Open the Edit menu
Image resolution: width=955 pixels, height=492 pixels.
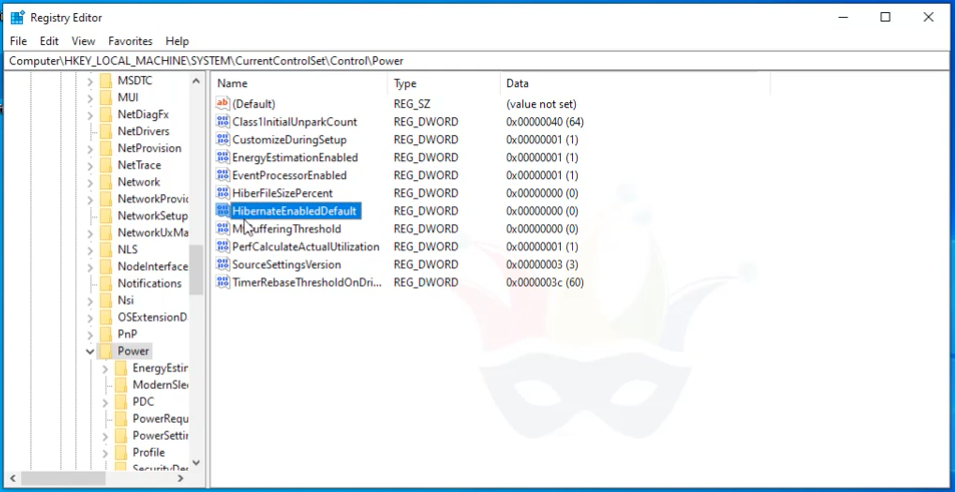49,41
